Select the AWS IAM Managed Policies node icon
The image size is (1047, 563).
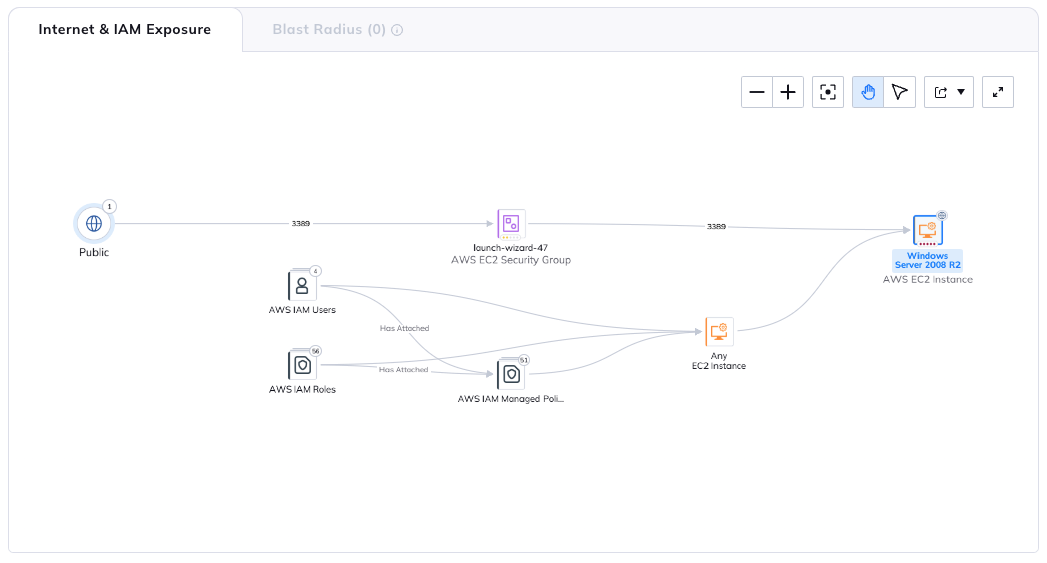tap(511, 374)
